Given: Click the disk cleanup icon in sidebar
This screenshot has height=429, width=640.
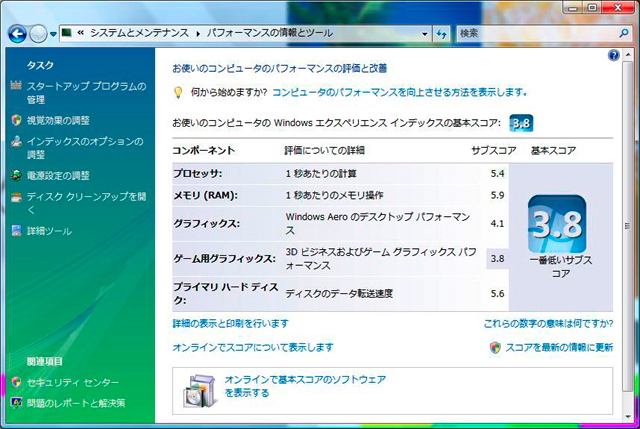Looking at the screenshot, I should 16,198.
